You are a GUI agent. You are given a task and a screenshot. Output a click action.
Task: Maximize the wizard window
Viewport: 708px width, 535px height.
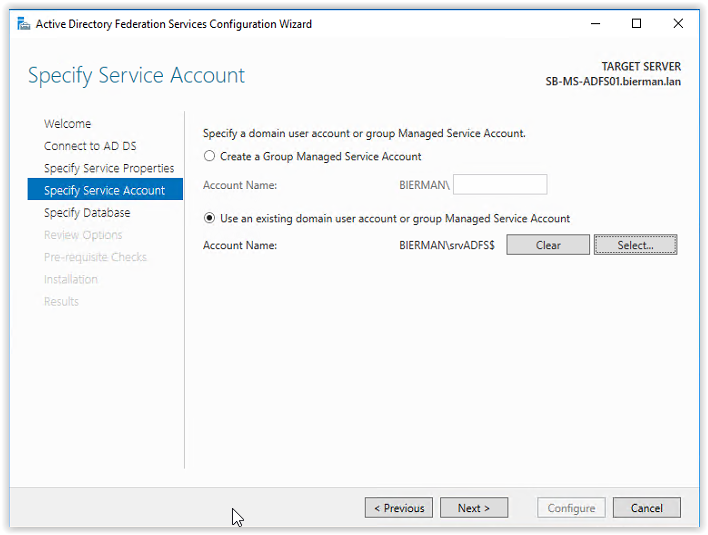click(636, 23)
